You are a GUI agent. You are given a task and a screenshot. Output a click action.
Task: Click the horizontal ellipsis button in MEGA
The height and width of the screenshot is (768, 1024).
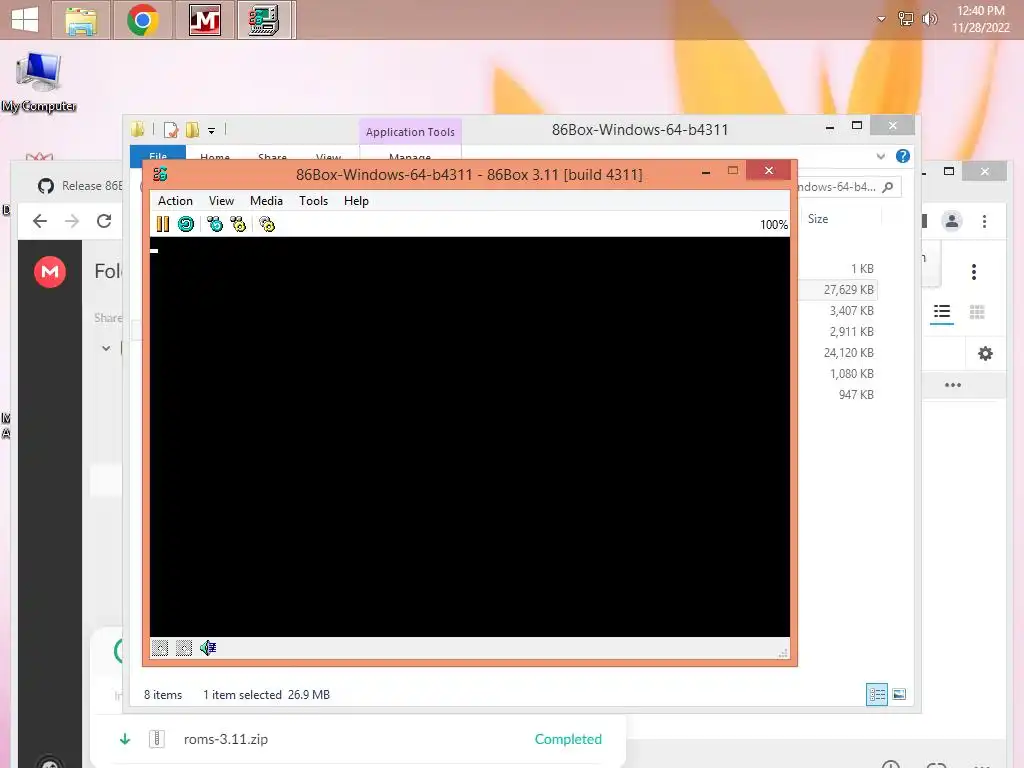click(953, 385)
